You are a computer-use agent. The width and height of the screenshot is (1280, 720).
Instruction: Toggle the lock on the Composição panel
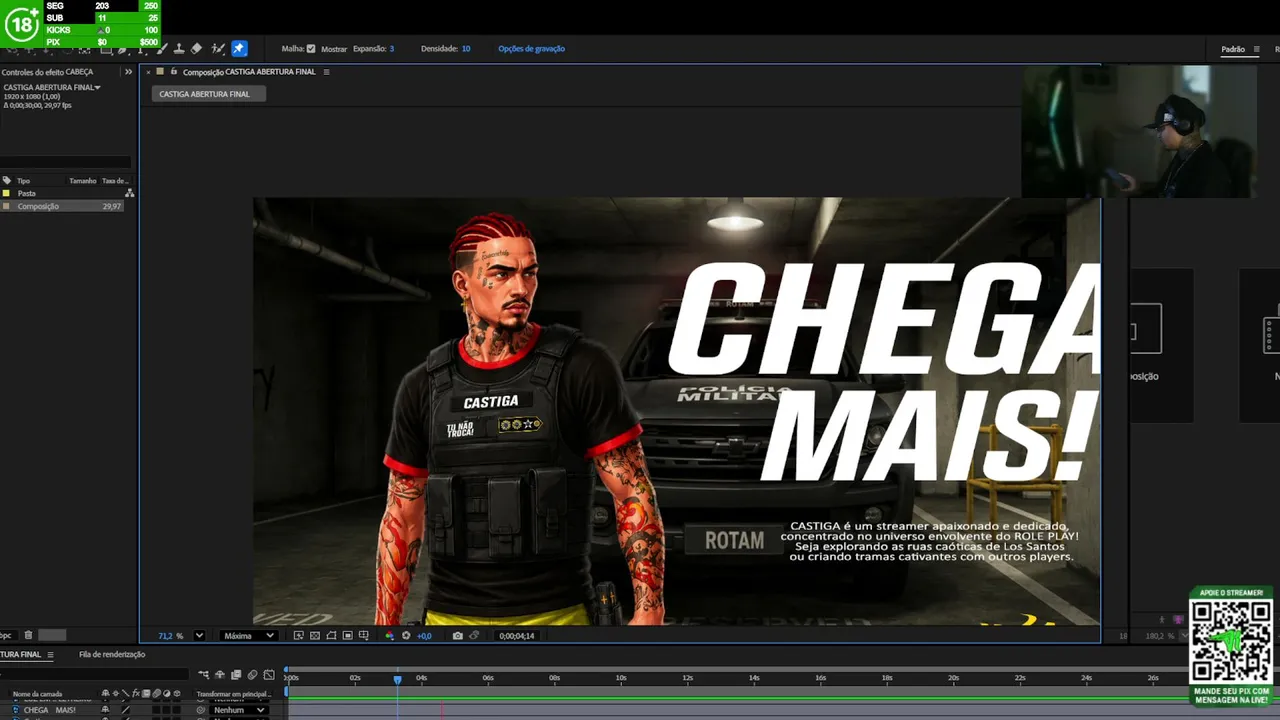173,72
